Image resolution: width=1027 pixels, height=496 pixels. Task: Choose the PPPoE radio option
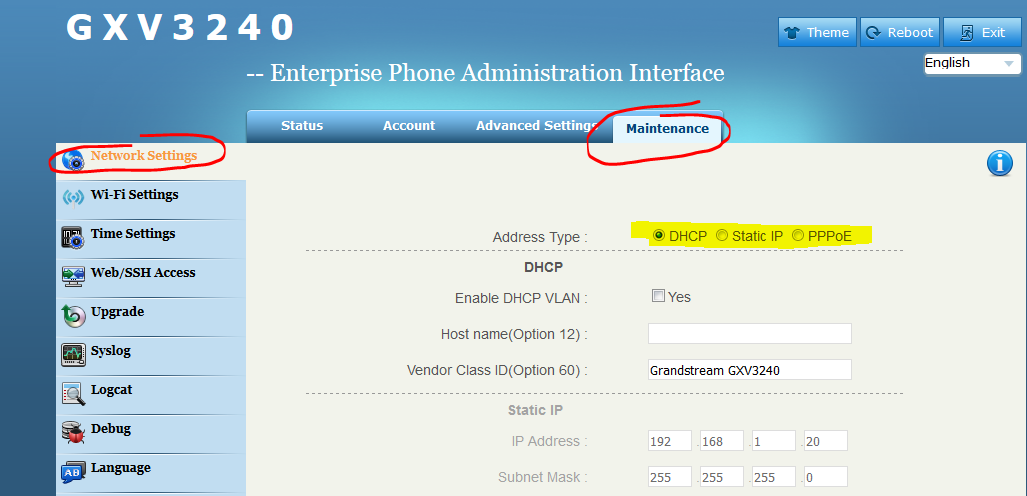(798, 236)
